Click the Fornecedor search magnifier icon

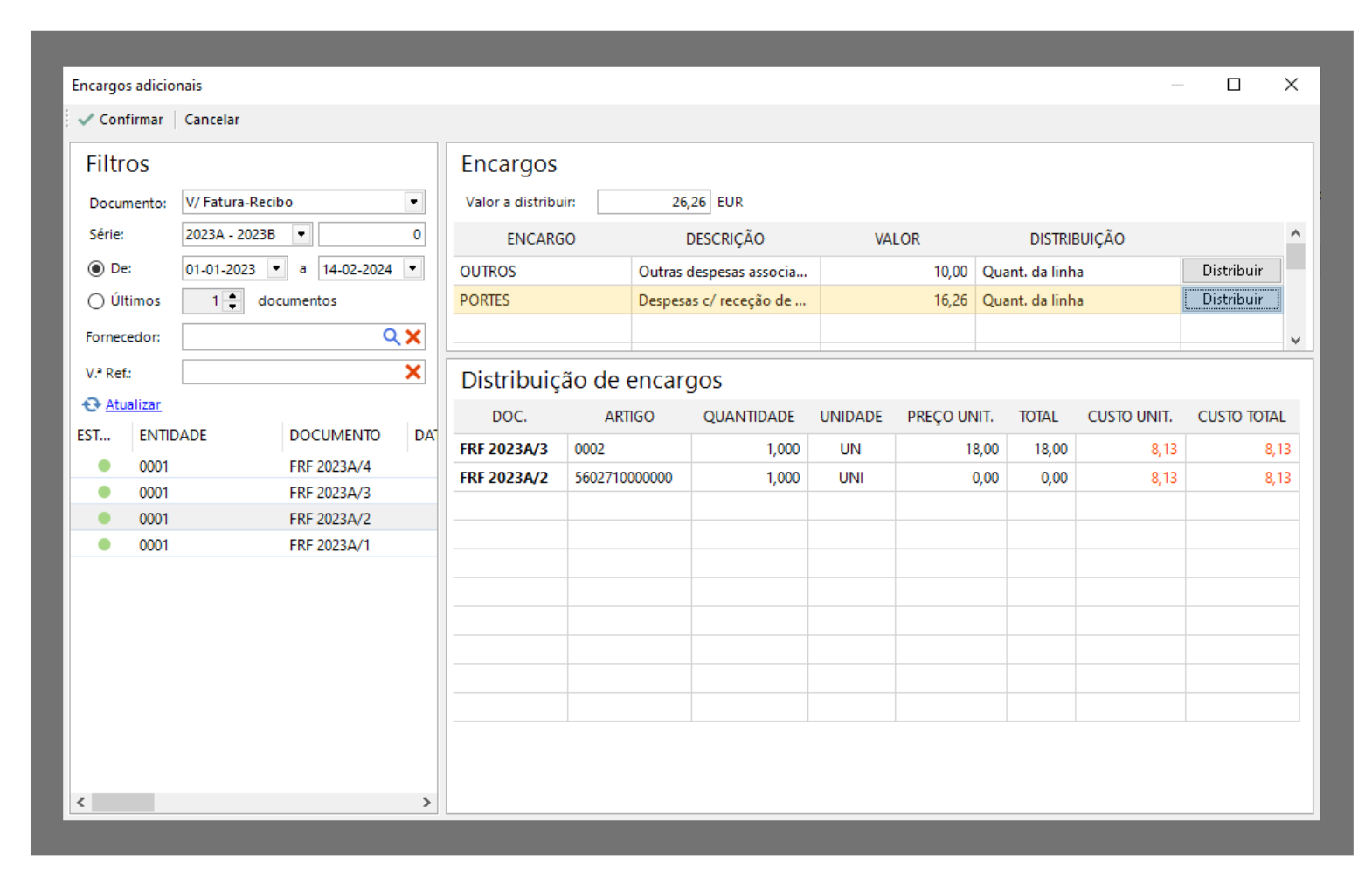click(391, 336)
